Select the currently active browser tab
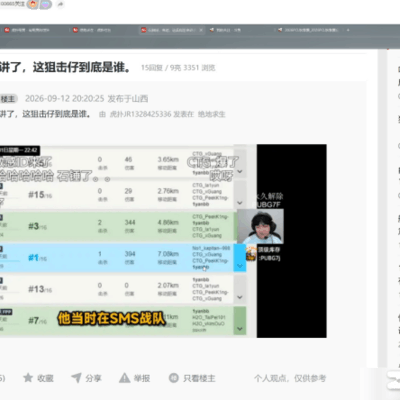Image resolution: width=400 pixels, height=400 pixels. click(x=172, y=30)
